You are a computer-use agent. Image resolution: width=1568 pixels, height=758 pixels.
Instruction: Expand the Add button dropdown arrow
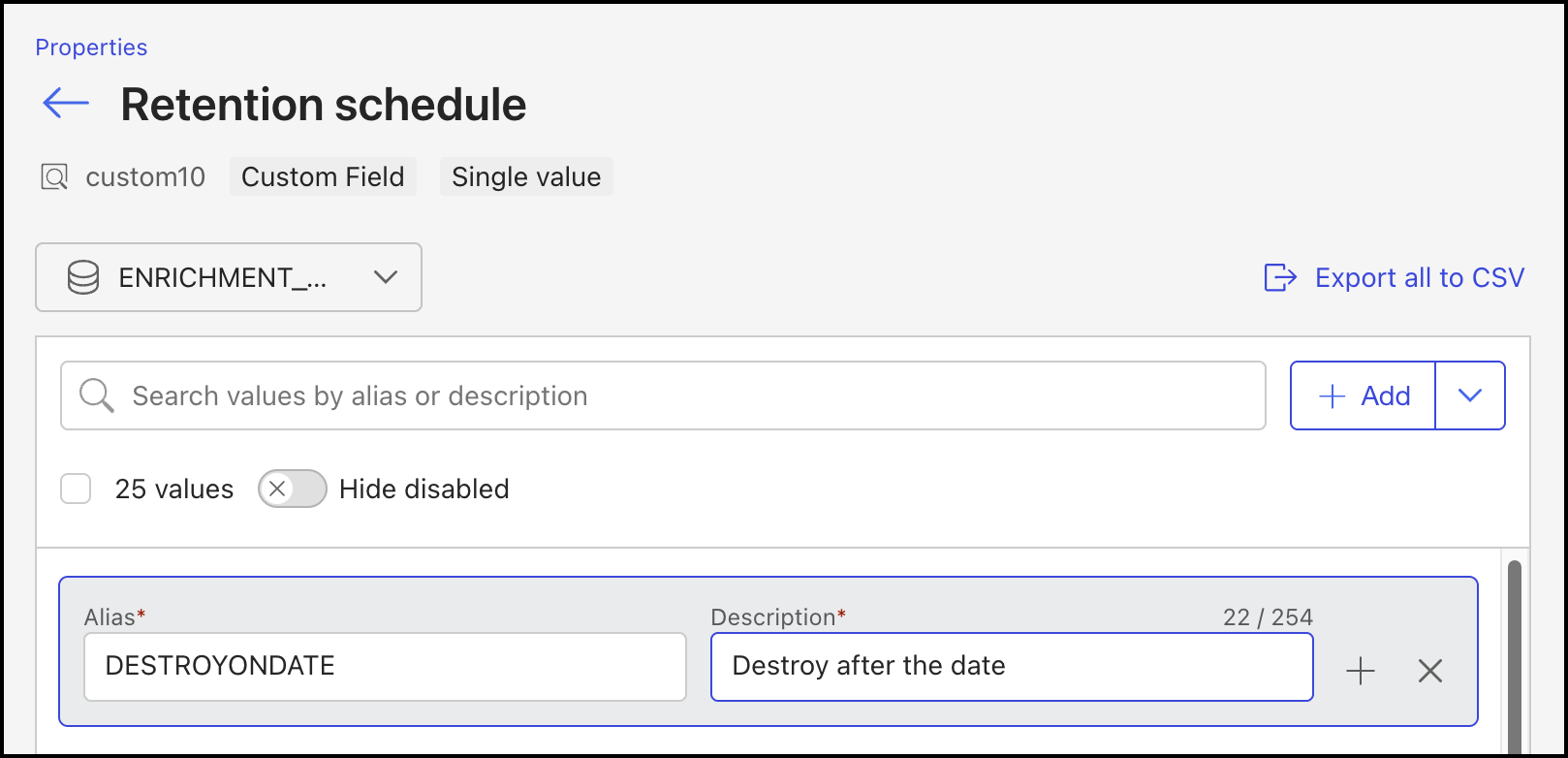click(1470, 395)
